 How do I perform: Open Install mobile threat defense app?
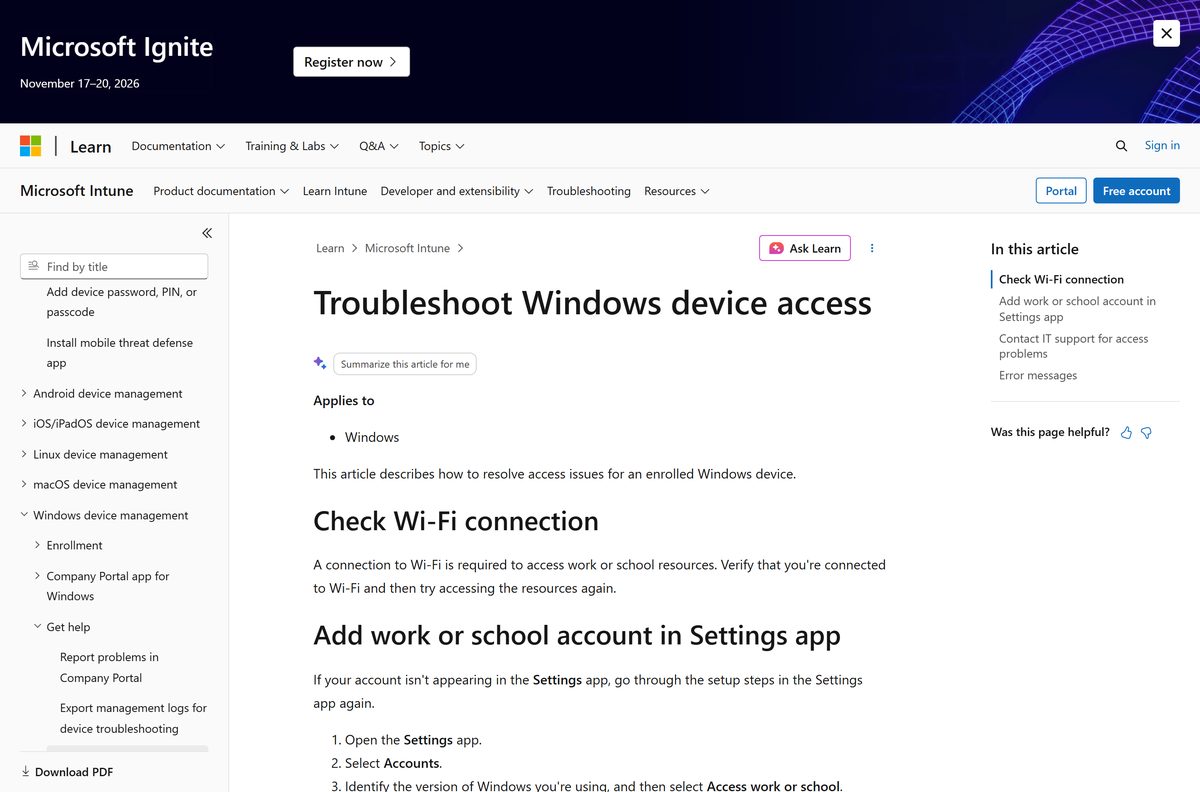[120, 353]
